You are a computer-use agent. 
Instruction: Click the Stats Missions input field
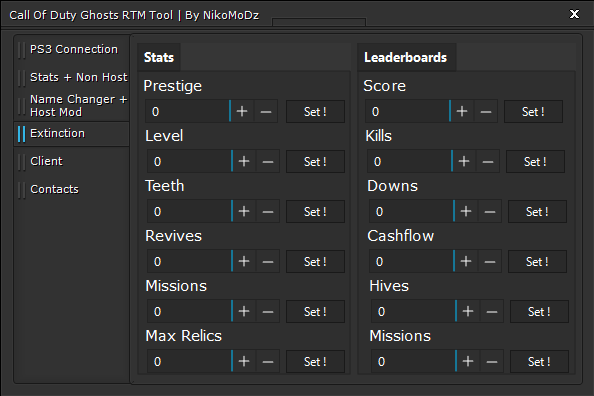point(189,311)
